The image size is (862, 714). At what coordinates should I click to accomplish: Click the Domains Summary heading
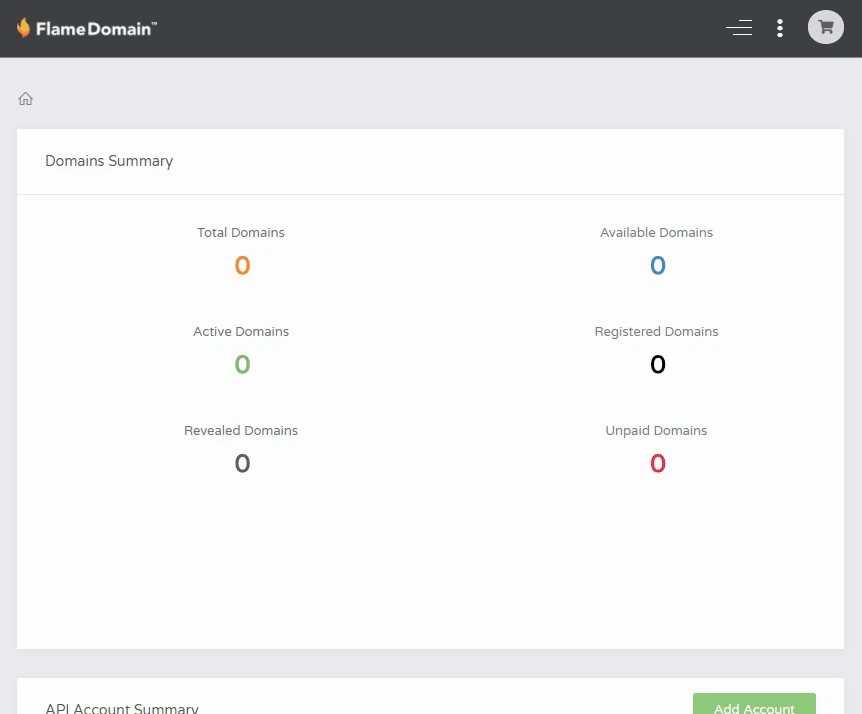pyautogui.click(x=109, y=161)
